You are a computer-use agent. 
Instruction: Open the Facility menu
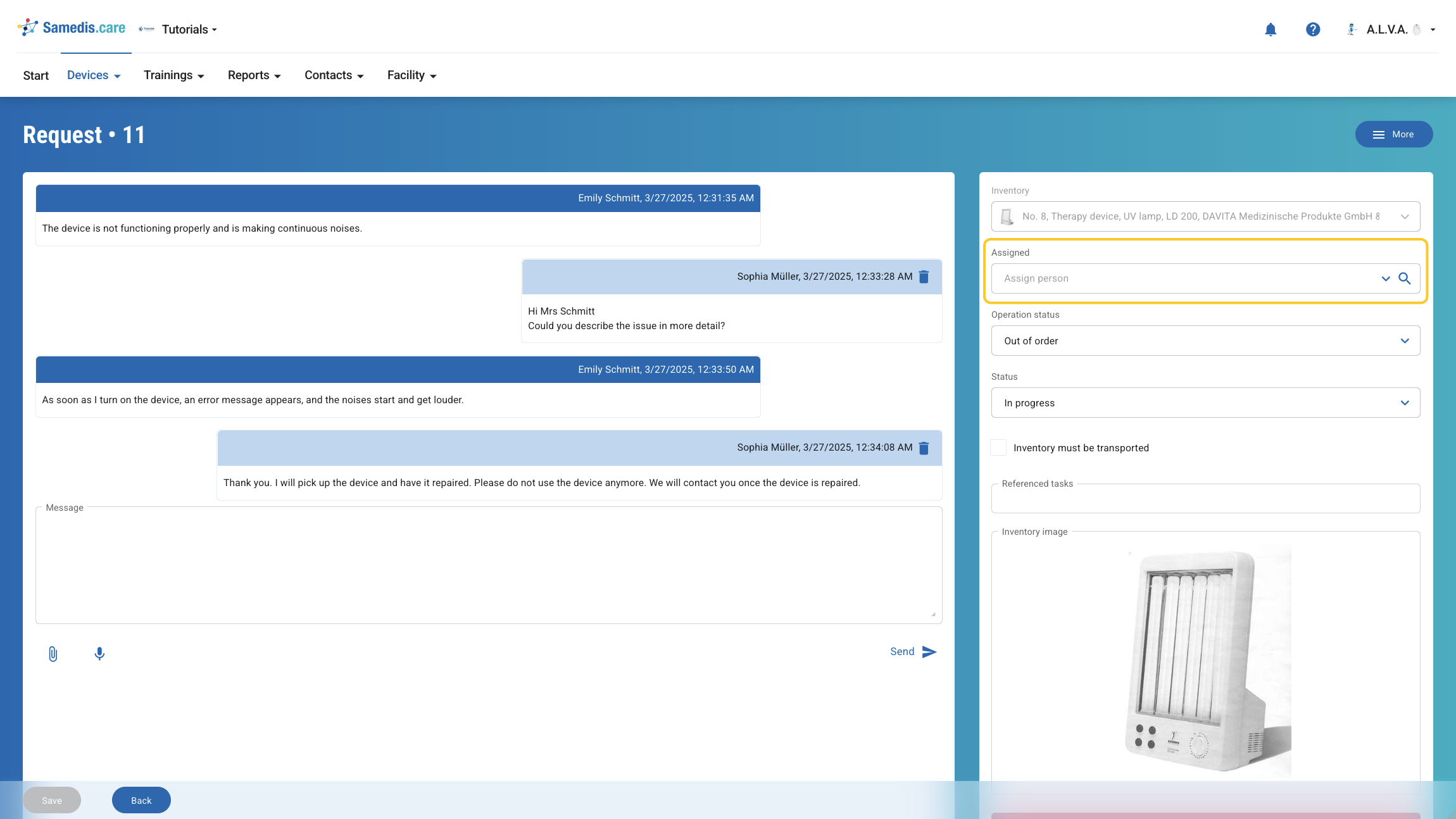click(412, 75)
